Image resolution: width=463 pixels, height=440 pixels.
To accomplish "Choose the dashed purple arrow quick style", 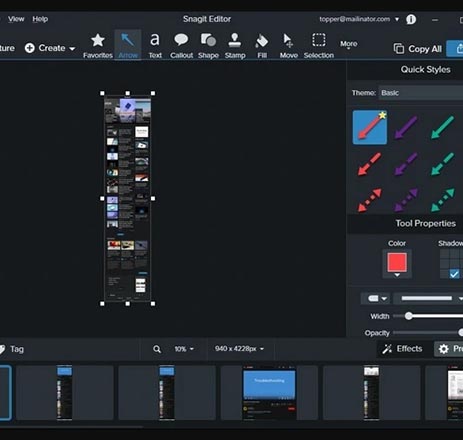I will coord(406,164).
